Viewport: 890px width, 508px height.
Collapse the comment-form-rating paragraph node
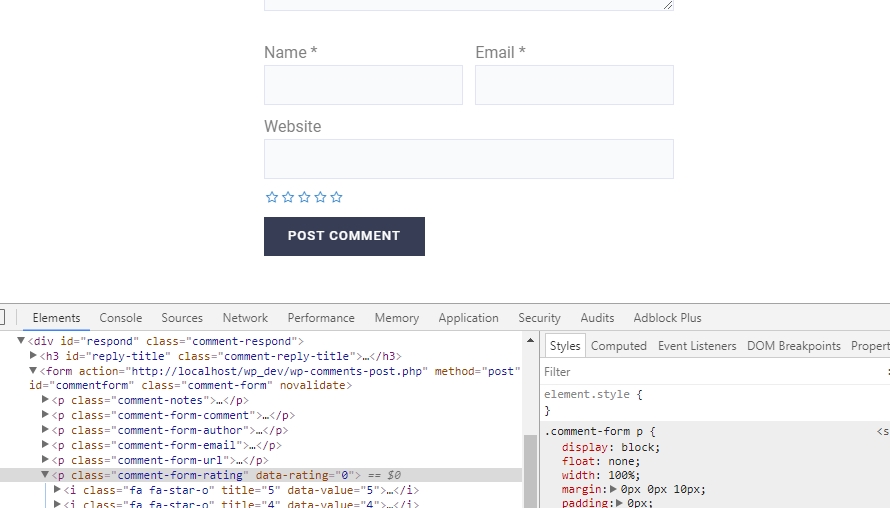tap(46, 475)
